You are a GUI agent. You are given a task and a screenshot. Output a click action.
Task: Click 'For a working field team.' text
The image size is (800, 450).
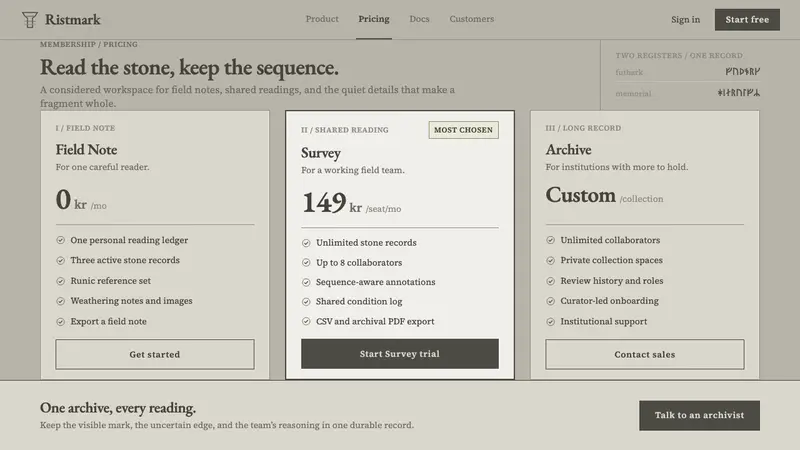click(x=353, y=170)
